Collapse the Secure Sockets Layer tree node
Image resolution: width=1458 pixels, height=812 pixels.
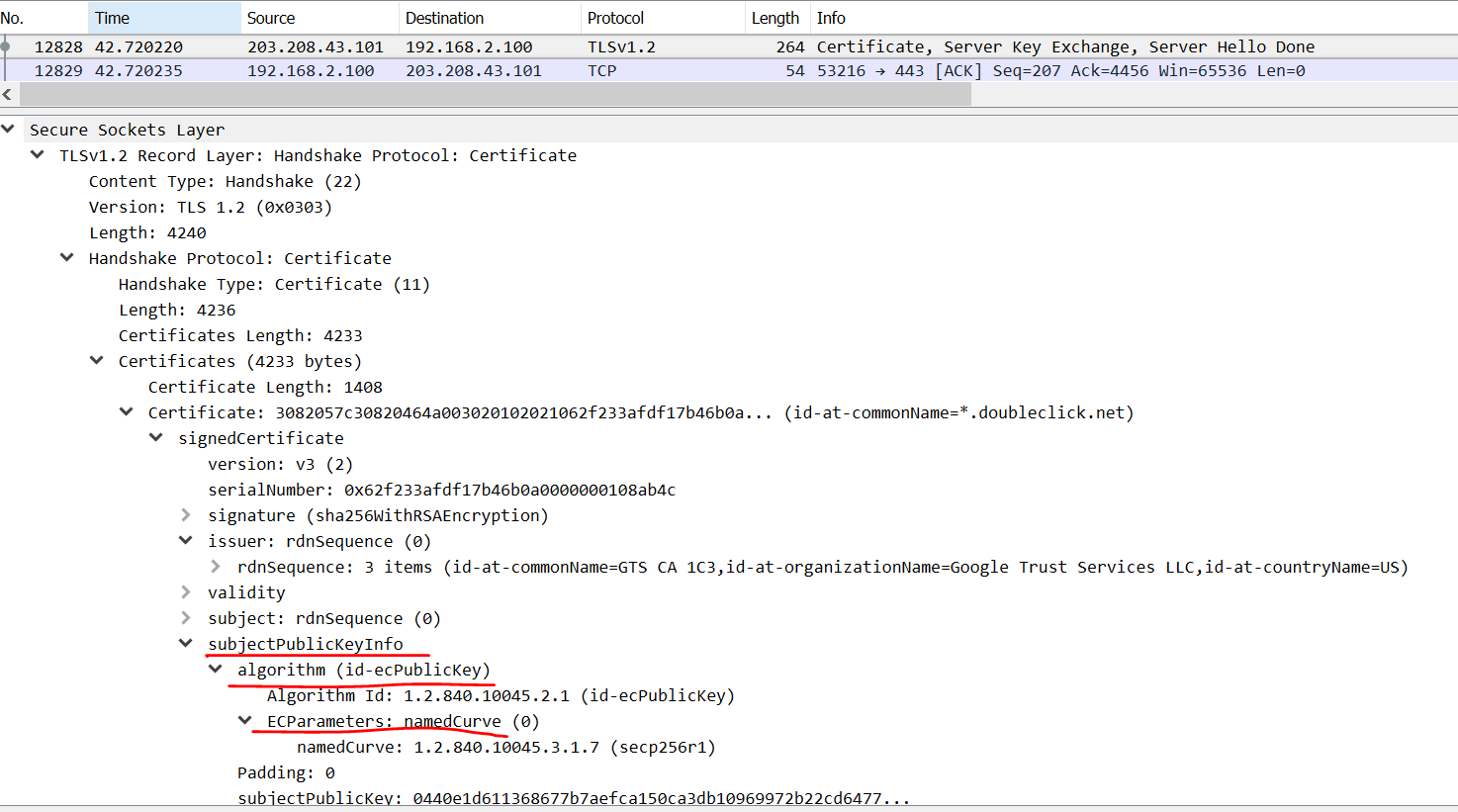8,129
